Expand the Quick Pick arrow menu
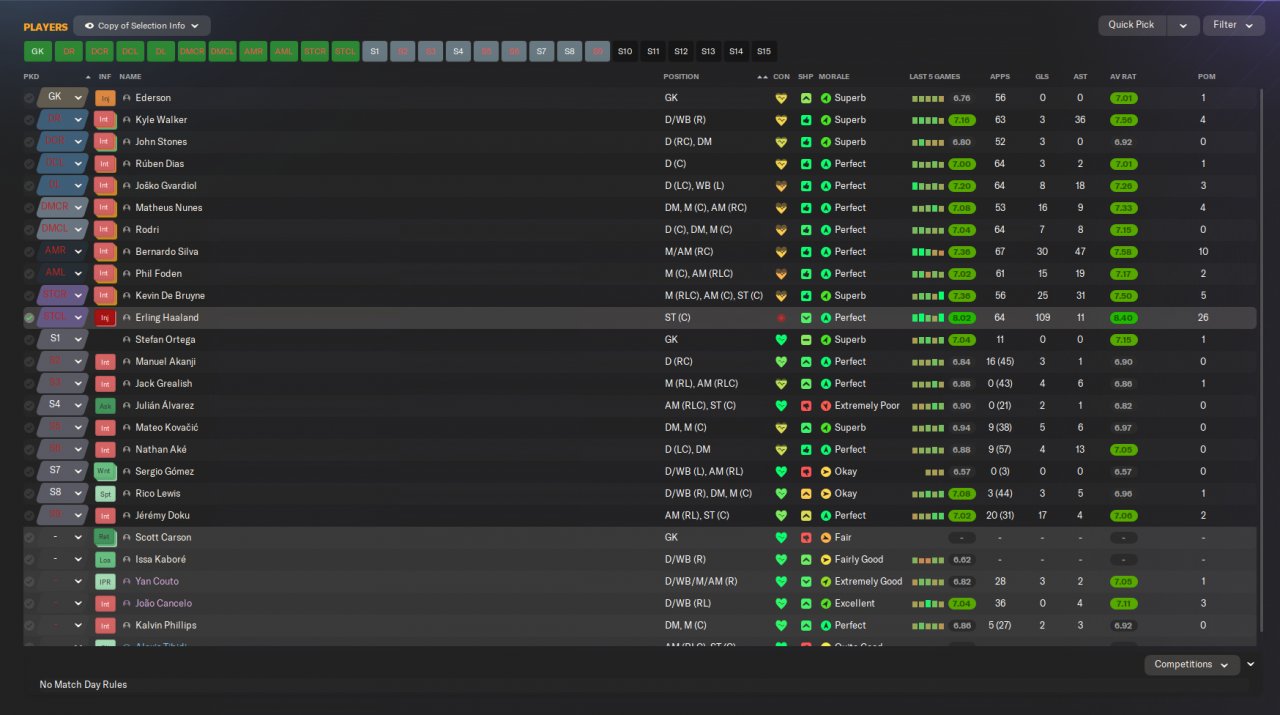Image resolution: width=1280 pixels, height=715 pixels. point(1183,26)
